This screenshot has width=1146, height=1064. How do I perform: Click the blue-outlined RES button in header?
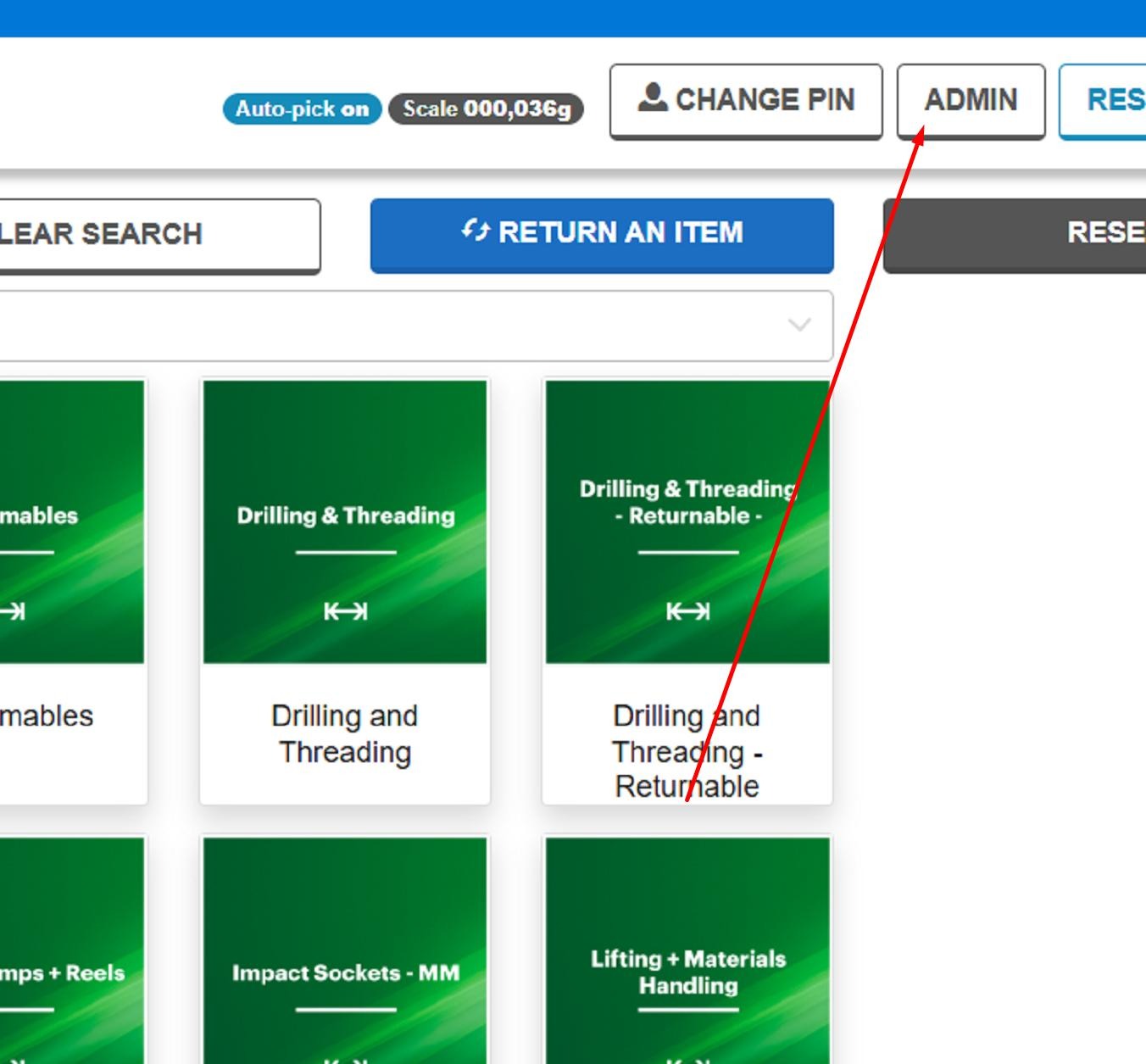coord(1106,100)
